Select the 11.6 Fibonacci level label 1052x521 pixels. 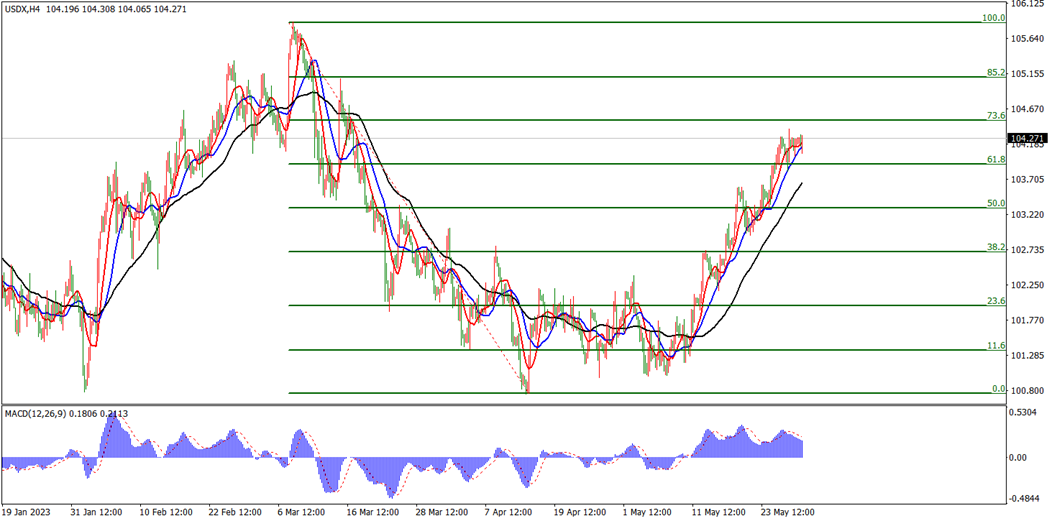tap(996, 346)
